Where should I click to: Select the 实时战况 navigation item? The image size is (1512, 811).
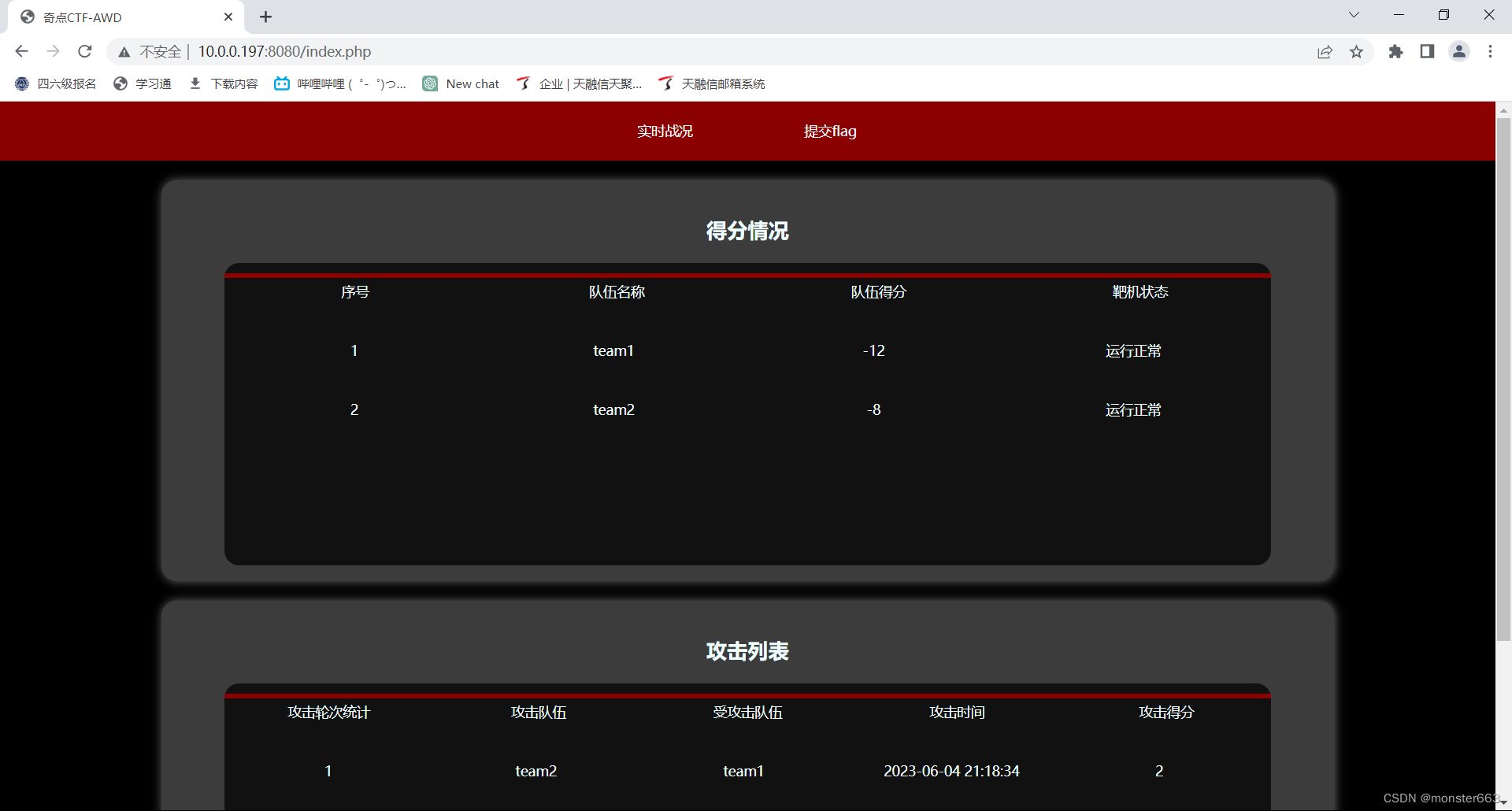(665, 131)
